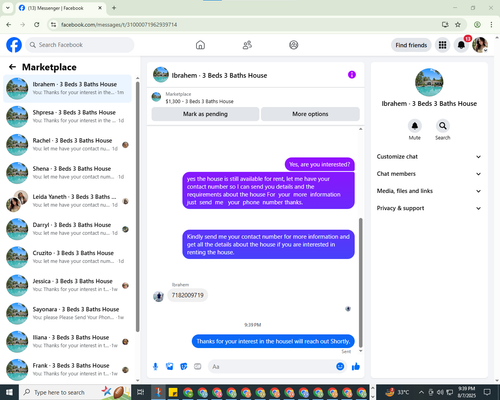Open the tab search dropdown in Chrome

8,8
